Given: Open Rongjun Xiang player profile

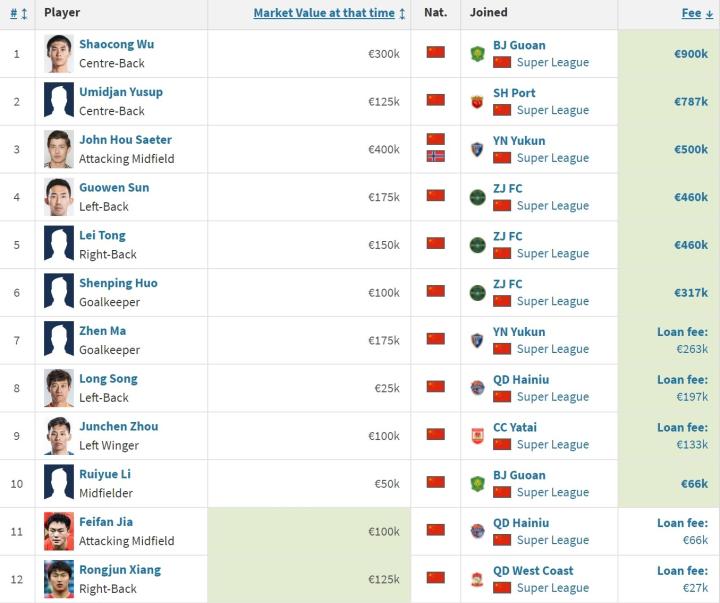Looking at the screenshot, I should coord(120,570).
